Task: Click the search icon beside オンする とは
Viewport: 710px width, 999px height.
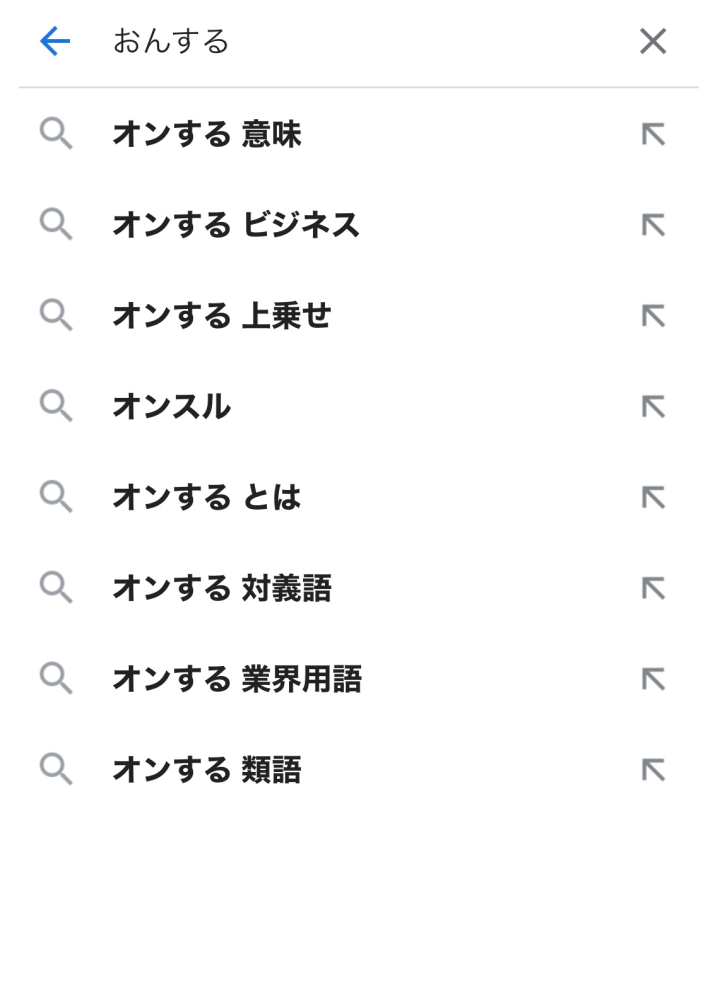Action: 55,497
